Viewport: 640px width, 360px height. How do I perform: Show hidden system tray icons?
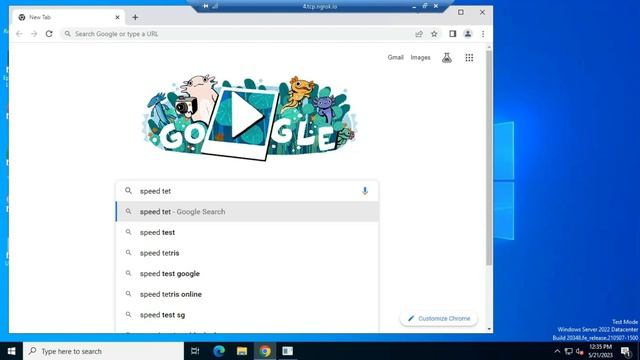(x=557, y=351)
